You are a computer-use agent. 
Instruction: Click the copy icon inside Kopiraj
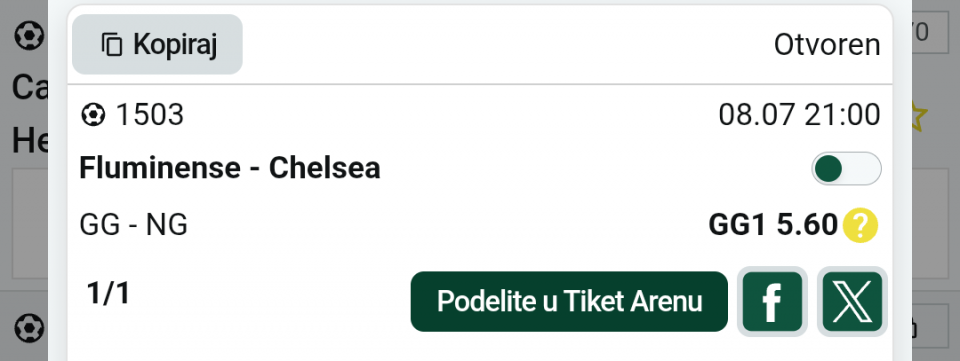coord(111,45)
